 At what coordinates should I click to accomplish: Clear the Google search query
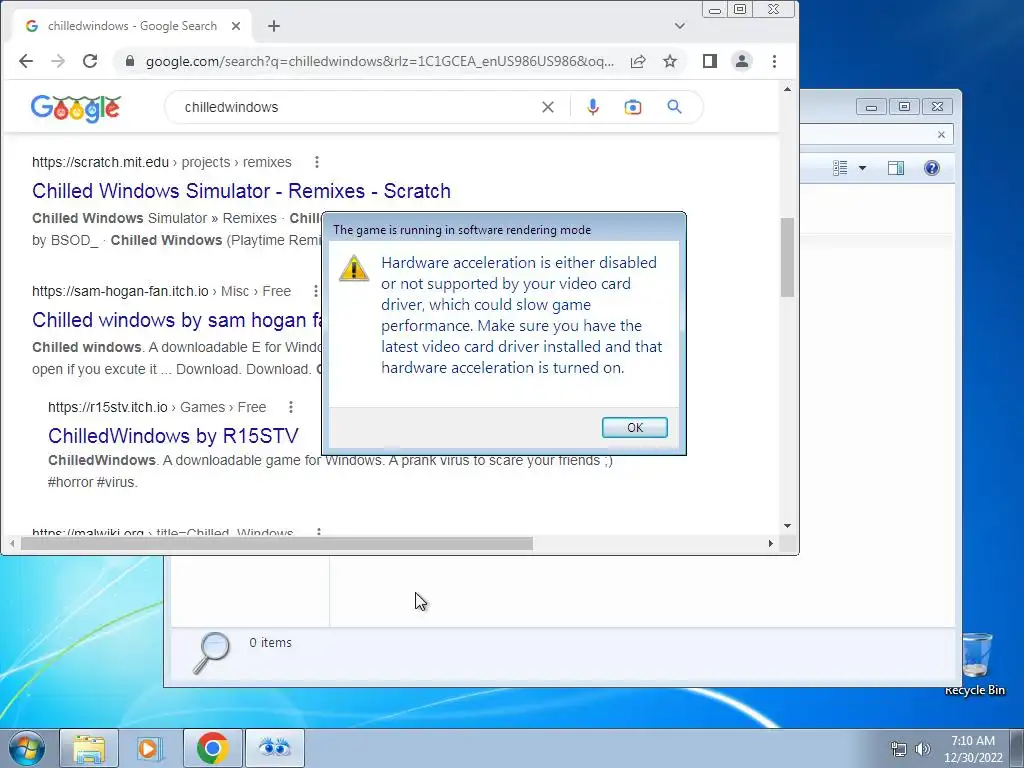pyautogui.click(x=548, y=107)
